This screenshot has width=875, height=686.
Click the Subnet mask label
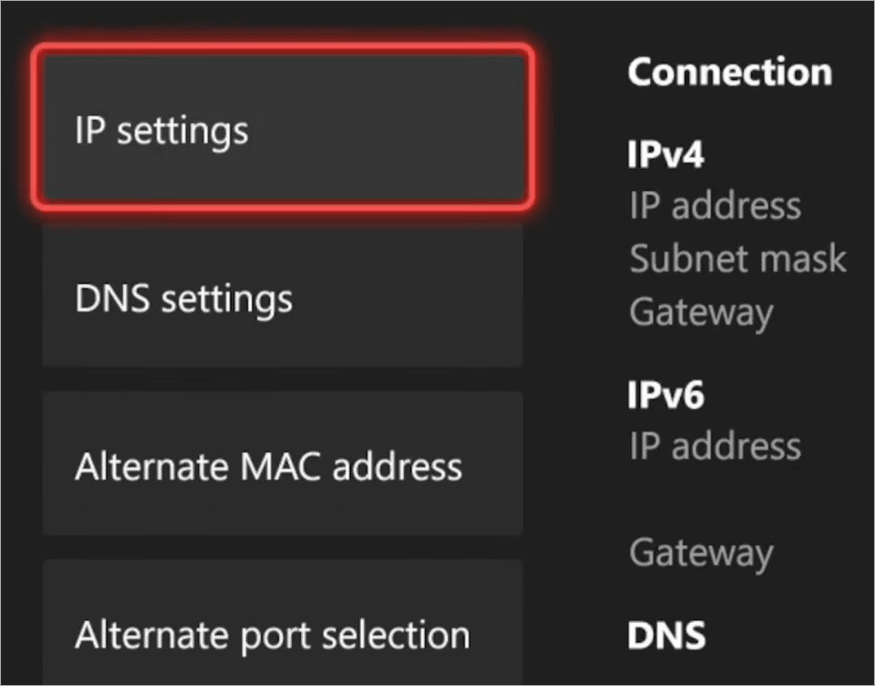737,258
